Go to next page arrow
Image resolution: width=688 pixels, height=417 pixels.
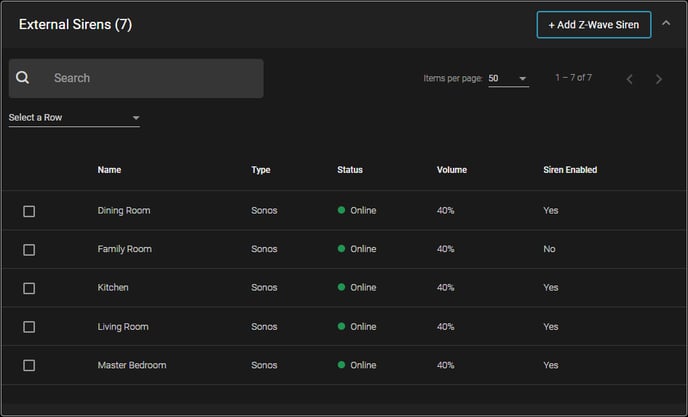tap(659, 79)
